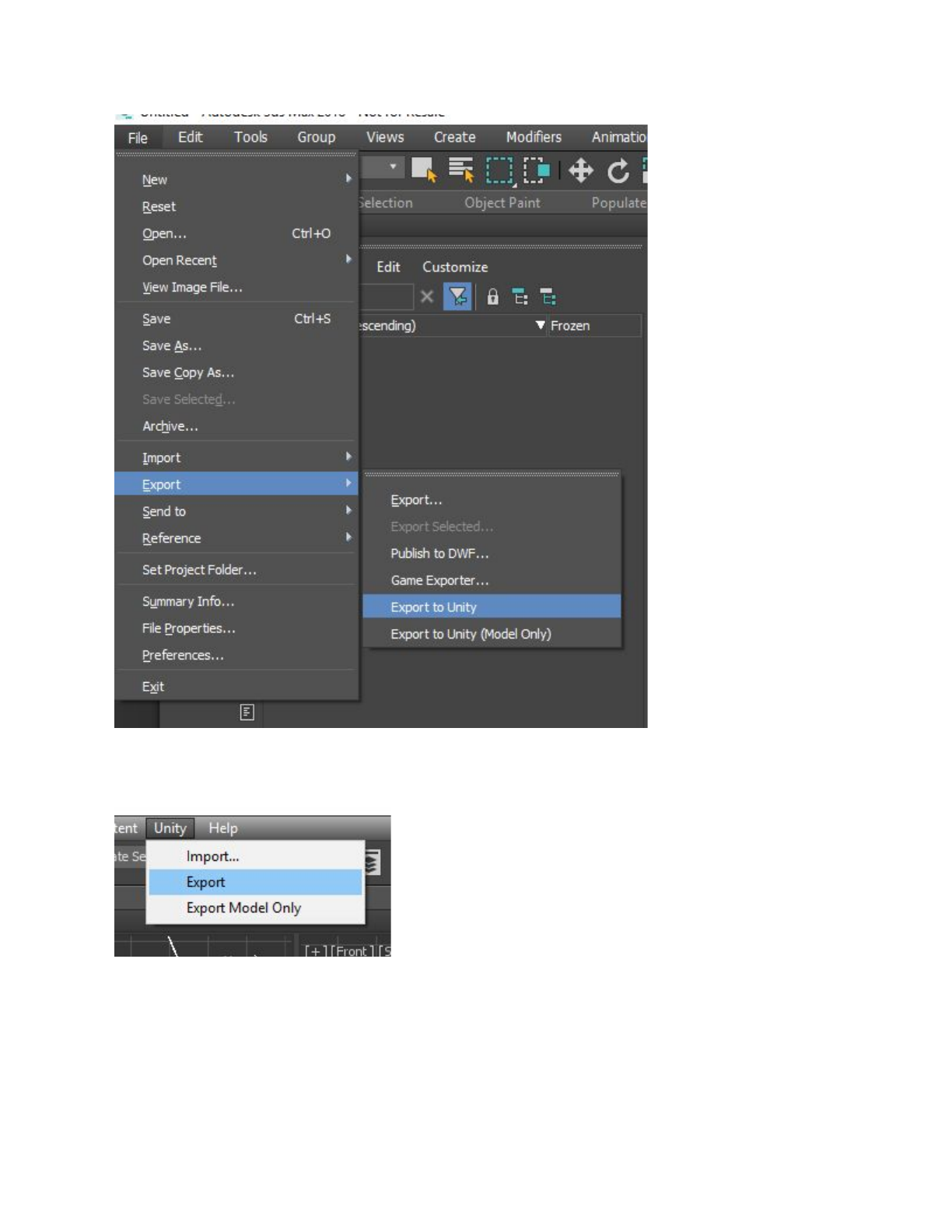The height and width of the screenshot is (1232, 952).
Task: Click the [Front] viewport label
Action: [352, 951]
